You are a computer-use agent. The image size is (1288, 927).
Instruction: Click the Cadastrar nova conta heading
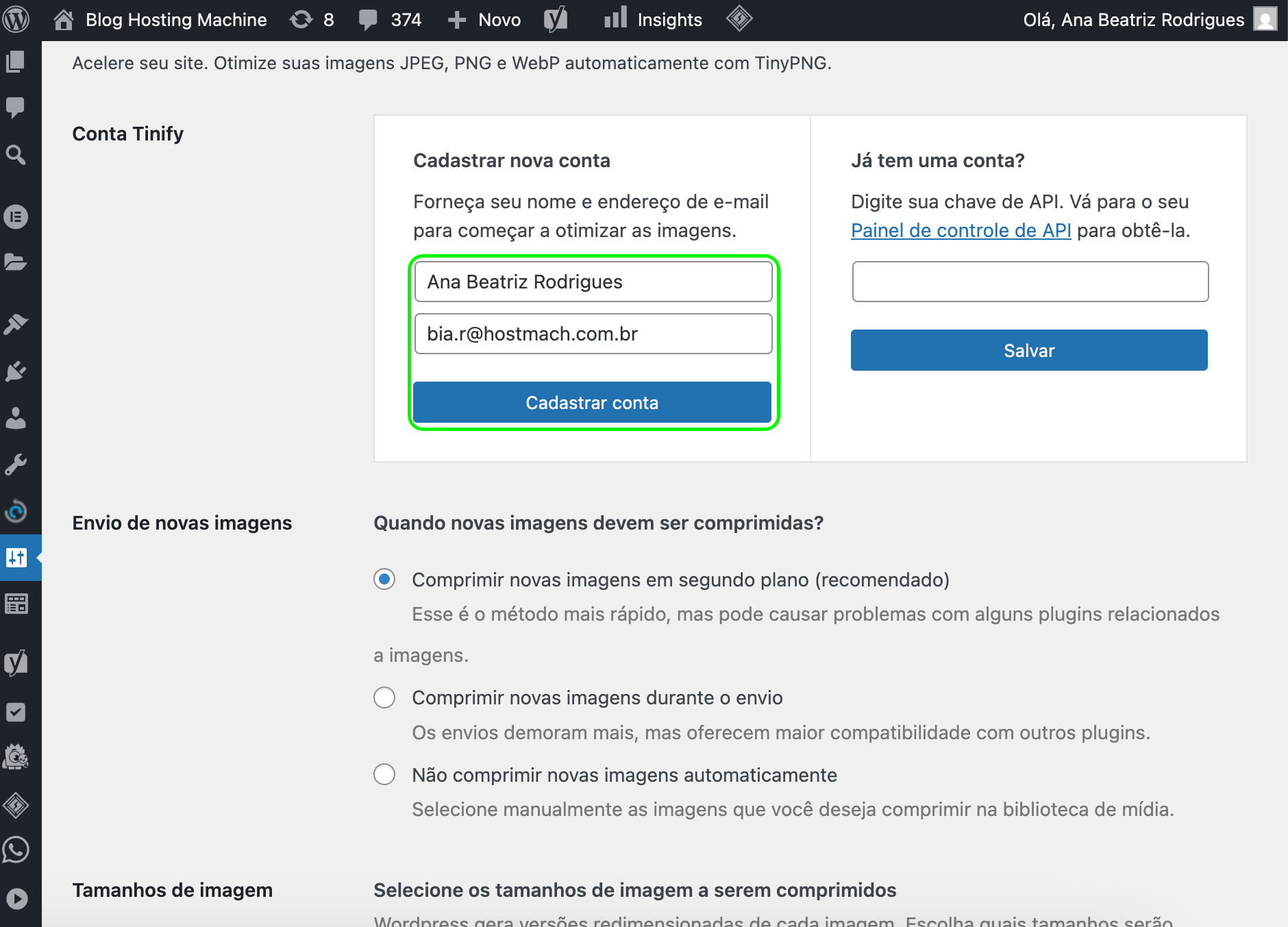pos(512,160)
